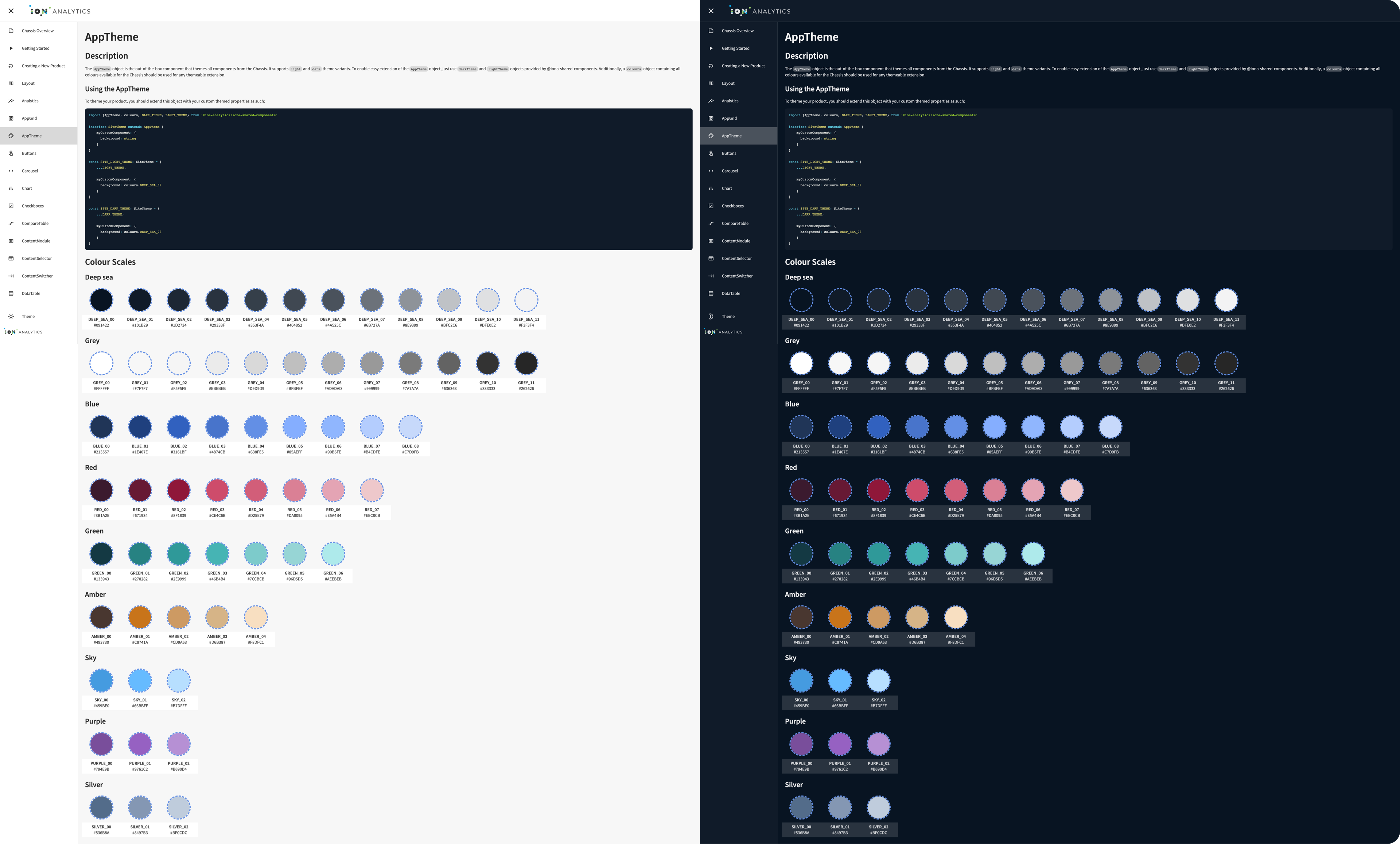1400x844 pixels.
Task: Select the Checkboxes icon in dark sidebar
Action: (711, 206)
